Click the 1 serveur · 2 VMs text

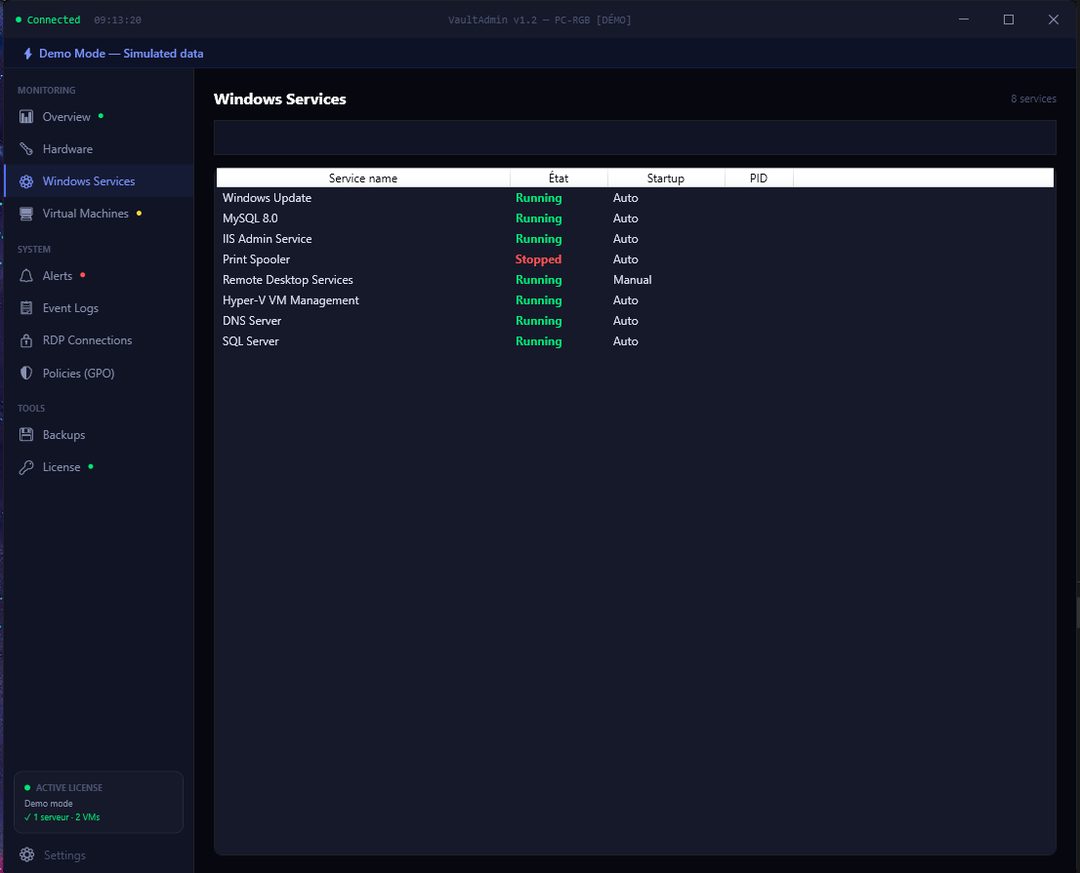point(62,817)
